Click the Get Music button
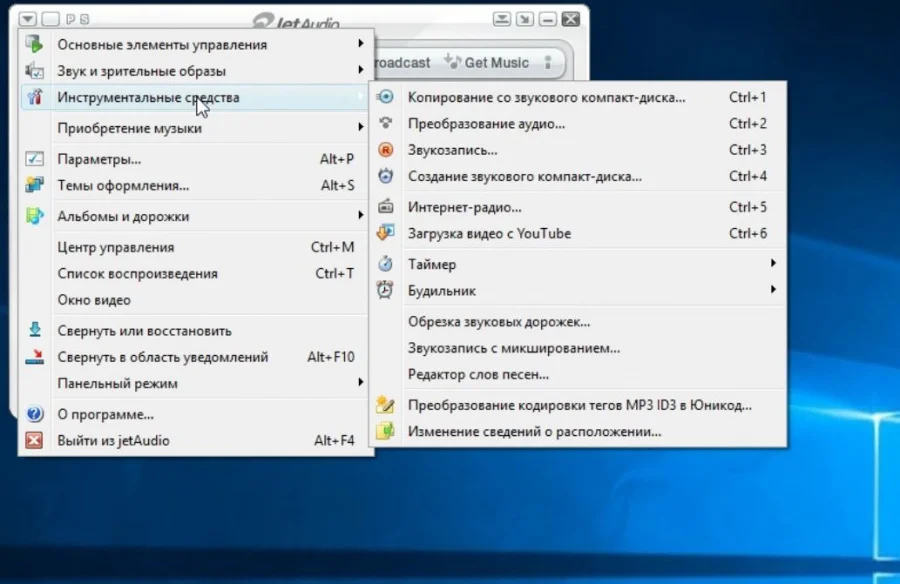The image size is (900, 584). [487, 62]
